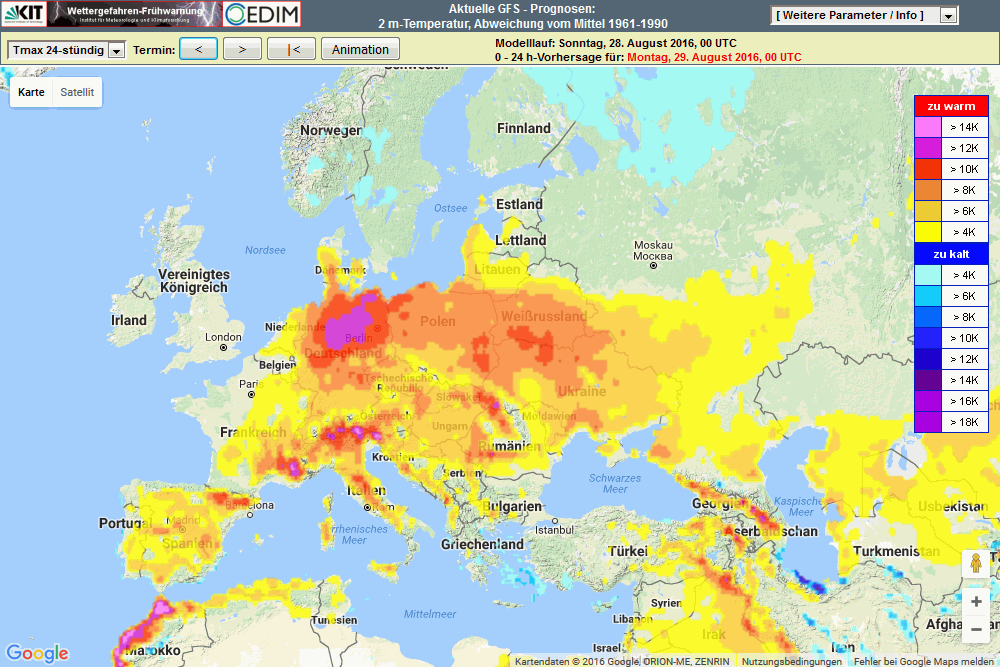This screenshot has height=667, width=1000.
Task: Click the Polen country label
Action: 438,321
